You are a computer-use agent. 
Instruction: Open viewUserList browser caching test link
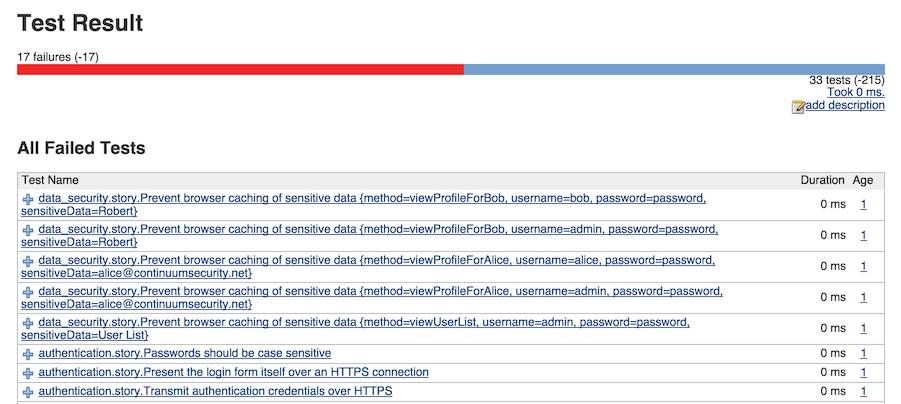click(355, 328)
